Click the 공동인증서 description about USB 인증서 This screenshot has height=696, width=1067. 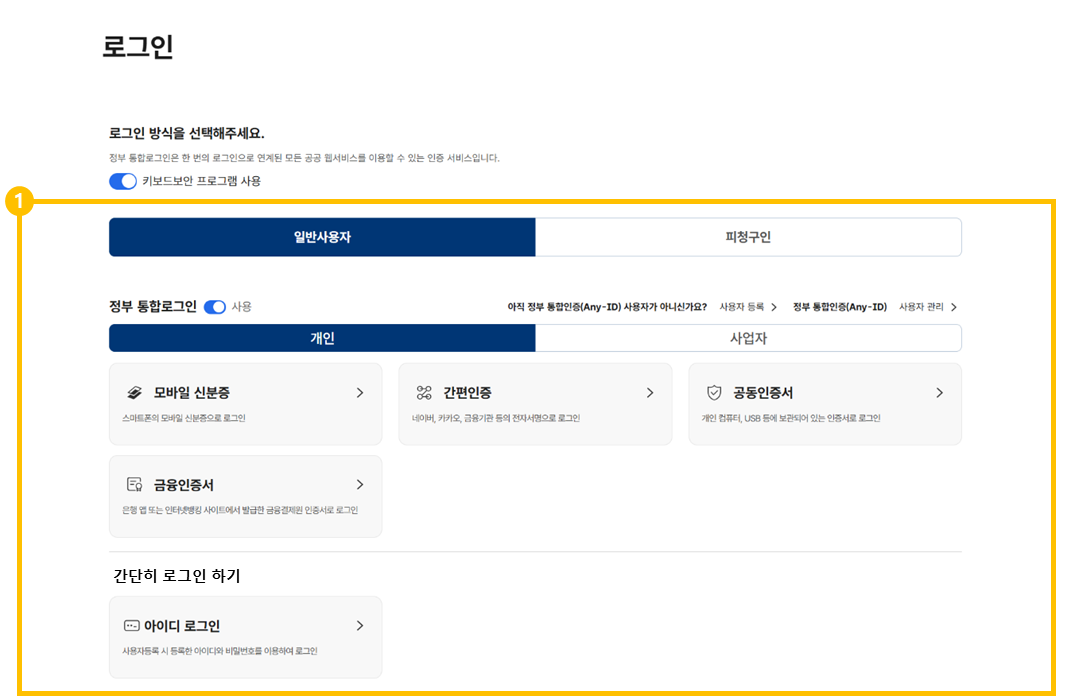pyautogui.click(x=791, y=418)
